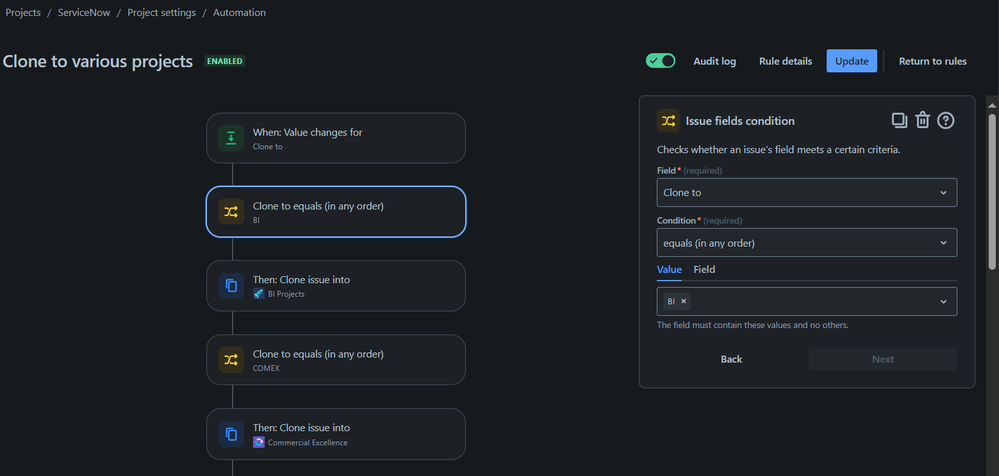Open help for Issue fields condition
The image size is (999, 476).
(x=945, y=121)
